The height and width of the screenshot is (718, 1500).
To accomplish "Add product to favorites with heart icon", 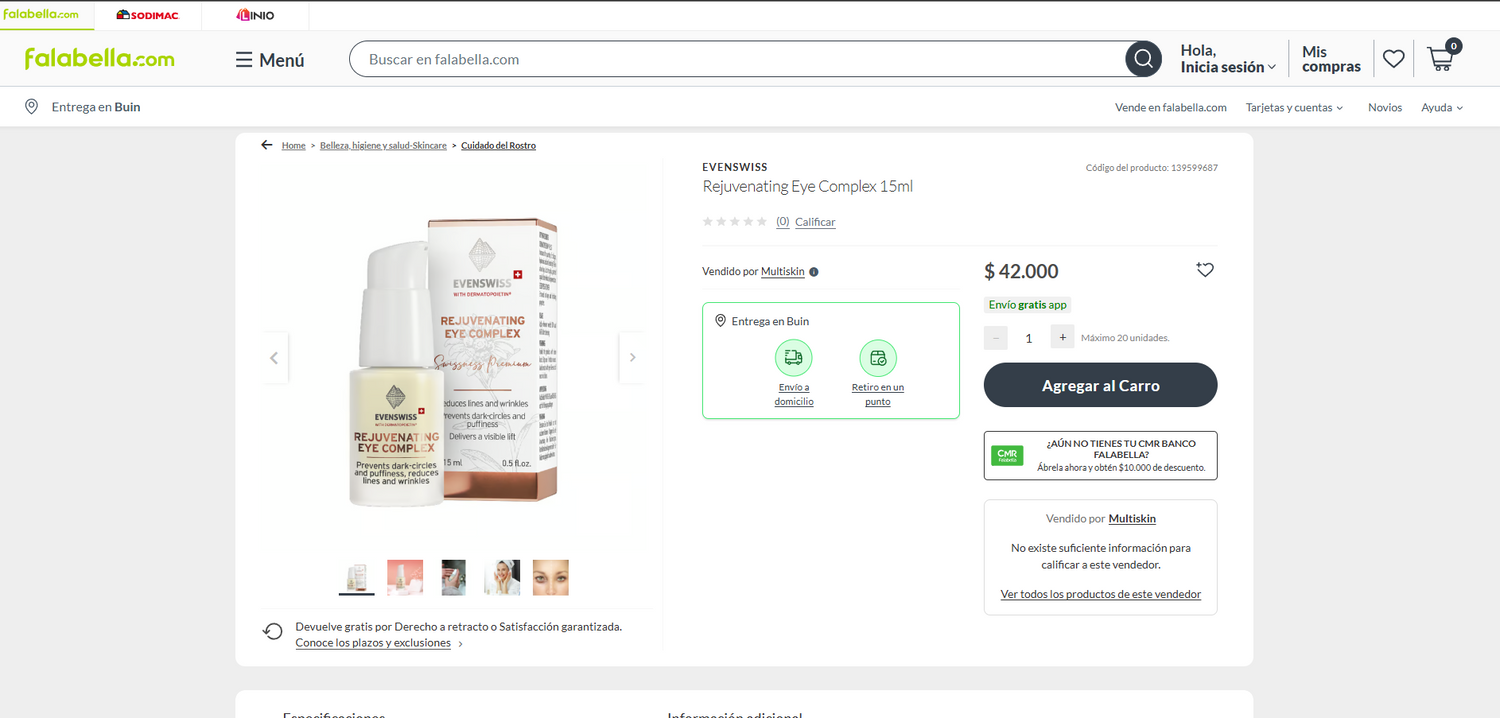I will point(1205,270).
